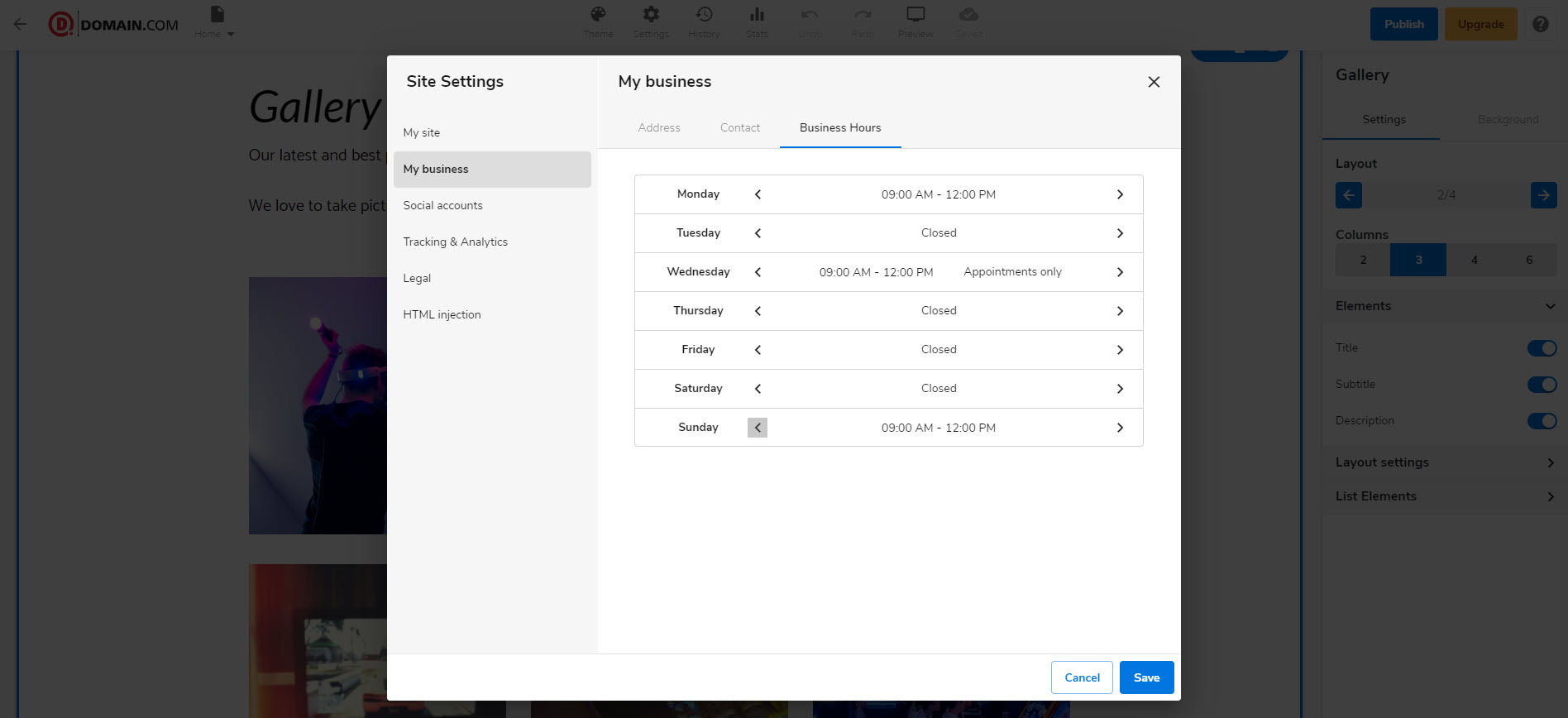Disable the Description element switch
This screenshot has height=718, width=1568.
(x=1542, y=421)
